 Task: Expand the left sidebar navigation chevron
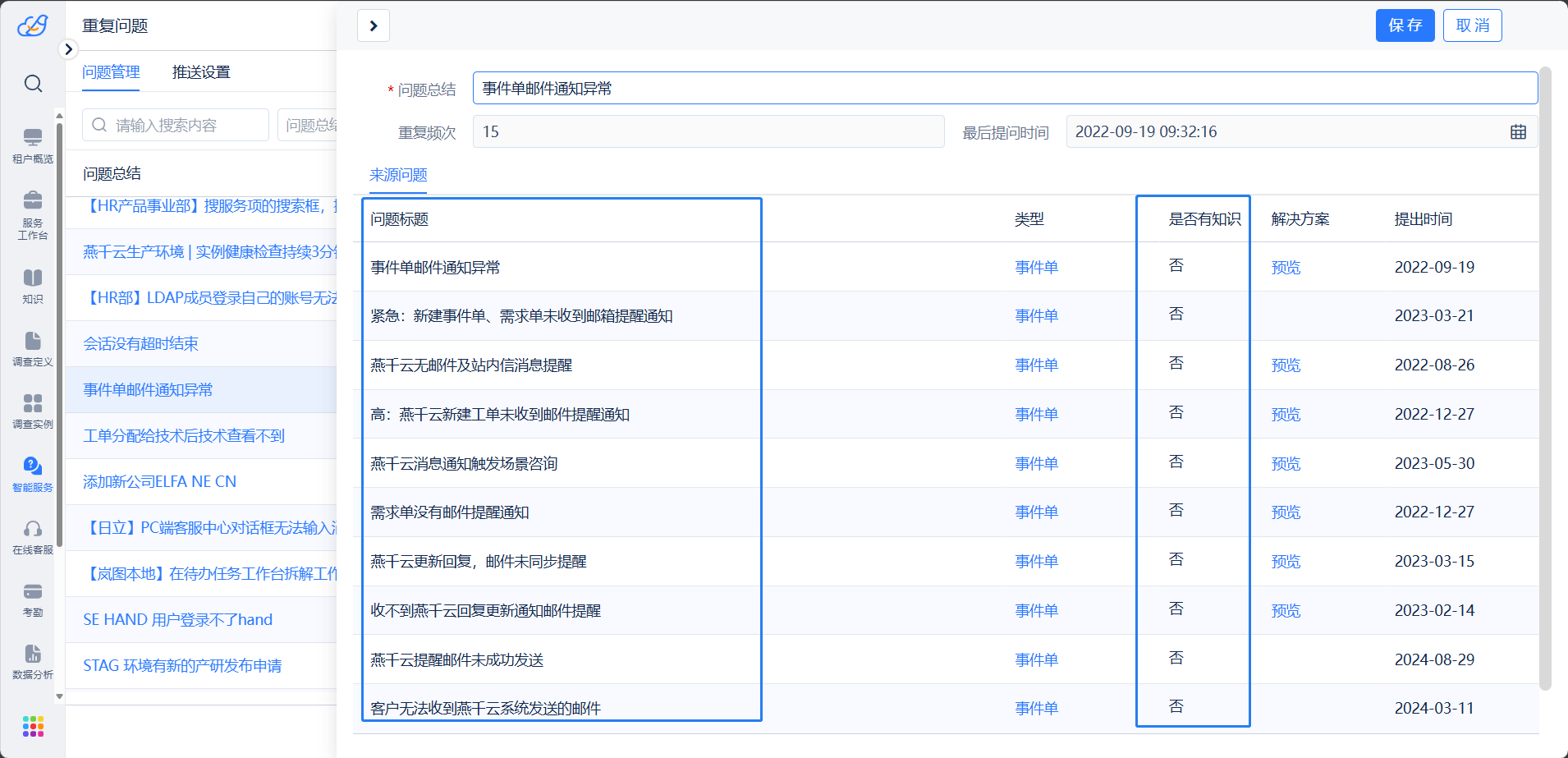pyautogui.click(x=69, y=49)
